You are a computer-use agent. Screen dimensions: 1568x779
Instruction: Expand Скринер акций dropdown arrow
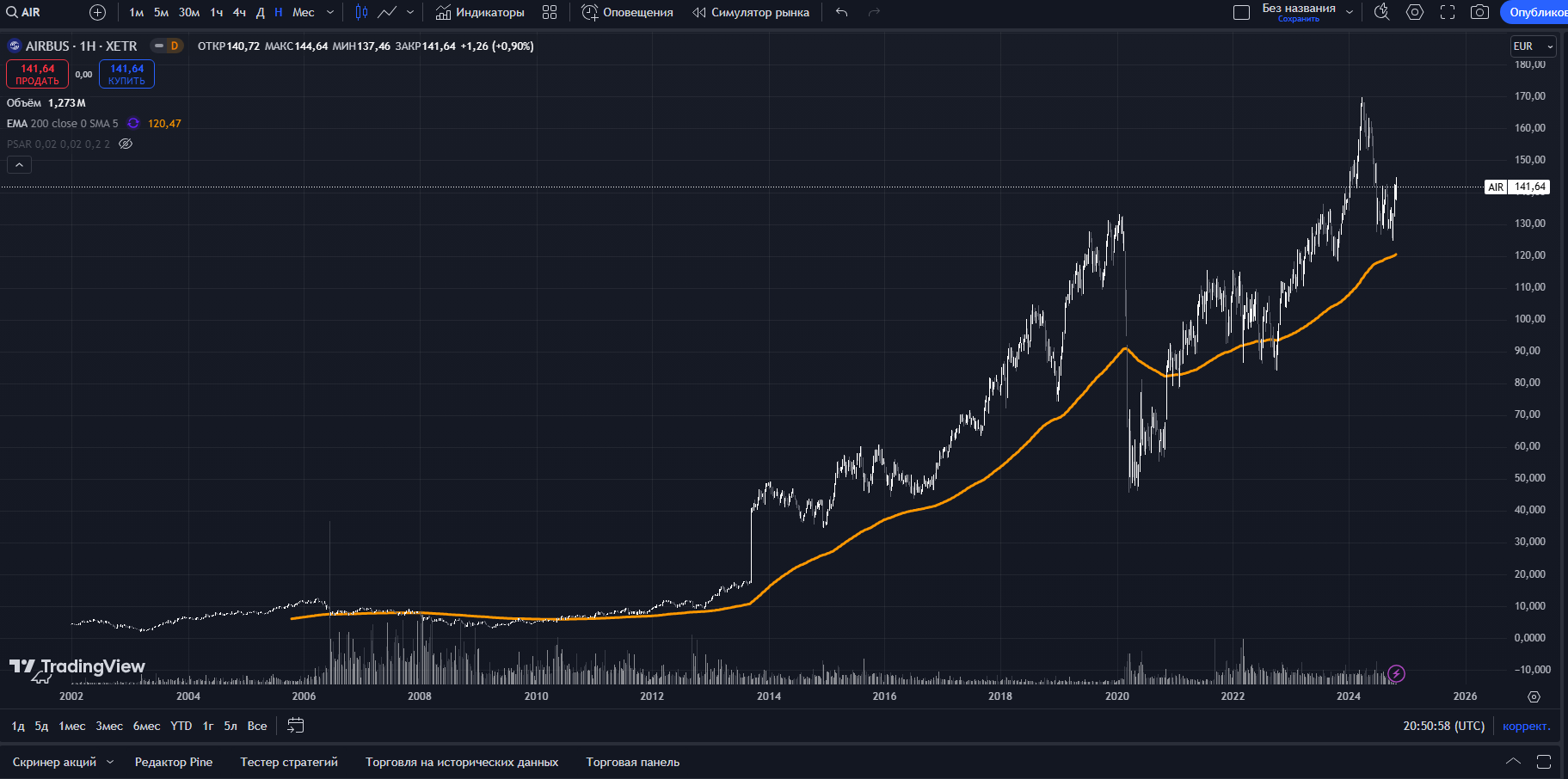click(x=110, y=763)
